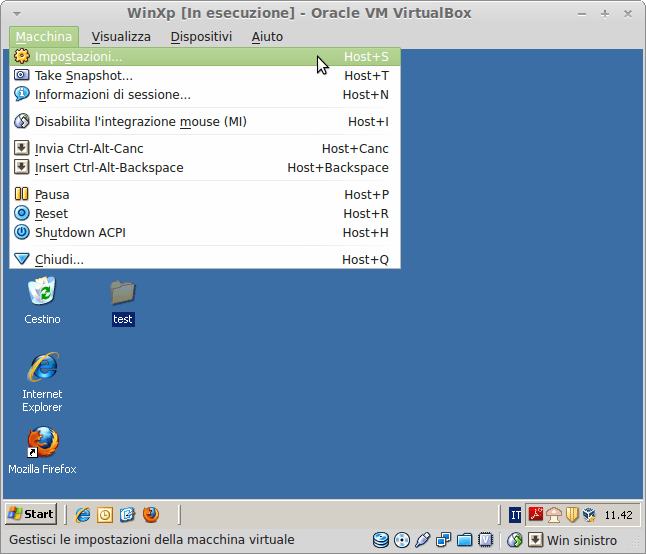Click the red Adobe tray icon

point(536,514)
